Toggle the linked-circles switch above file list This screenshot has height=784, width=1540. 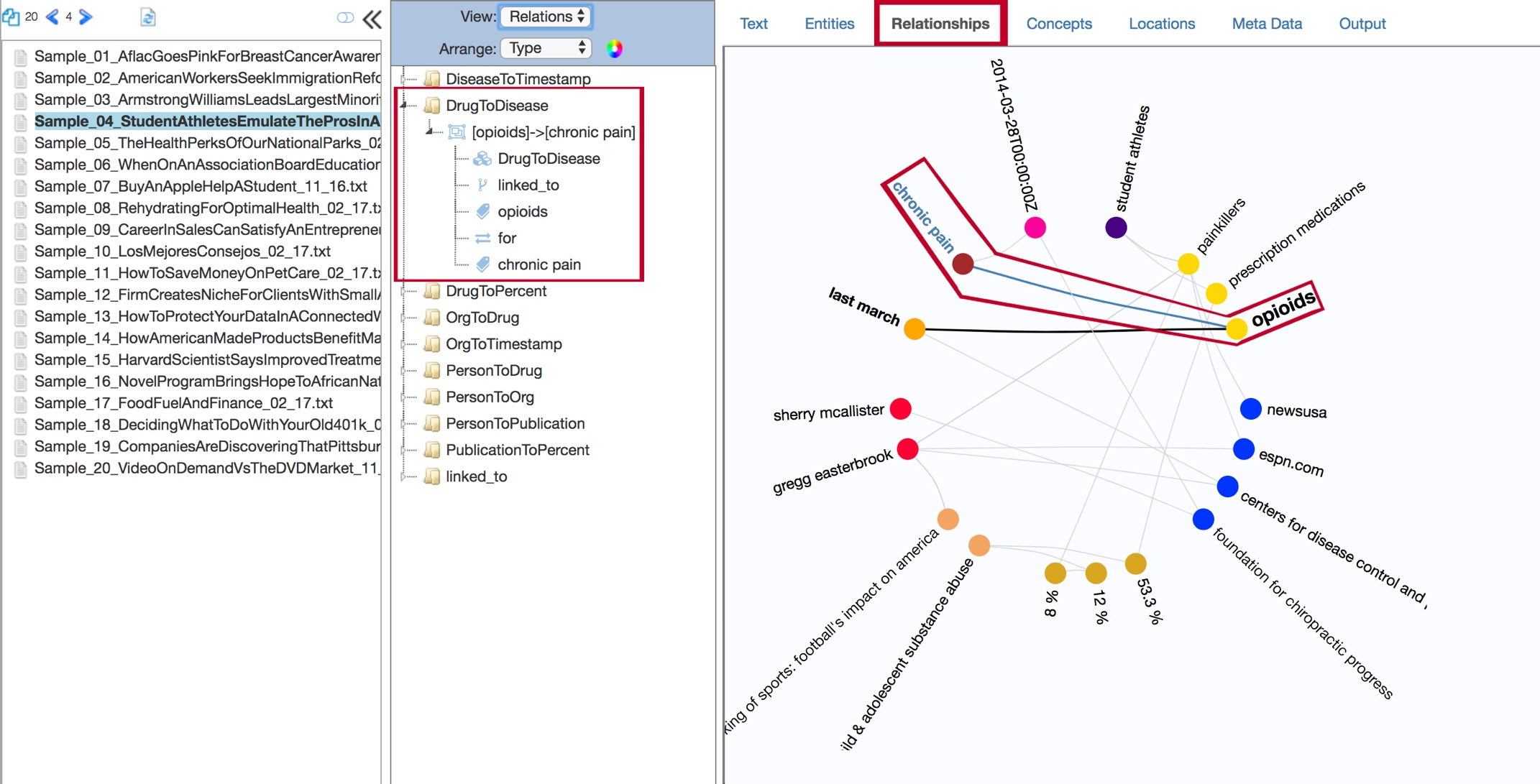coord(345,17)
